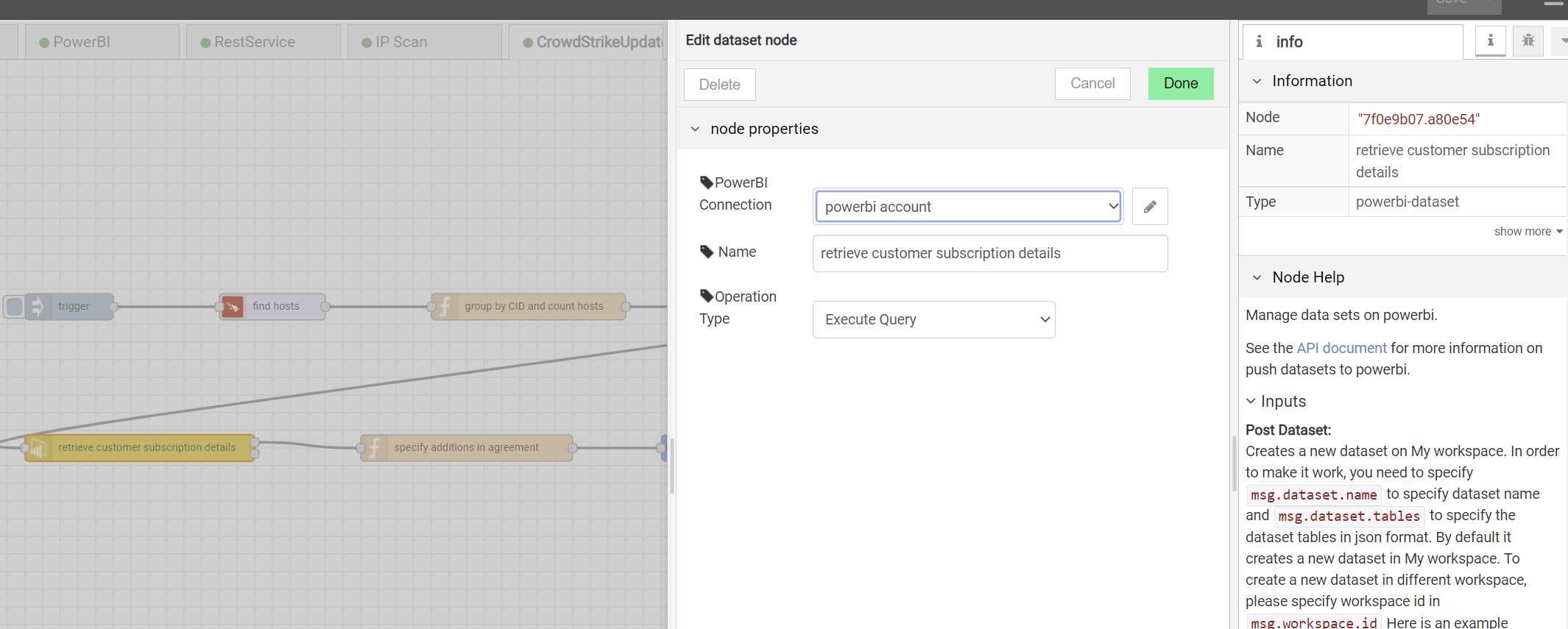The image size is (1568, 629).
Task: Click the Cancel button
Action: (1092, 83)
